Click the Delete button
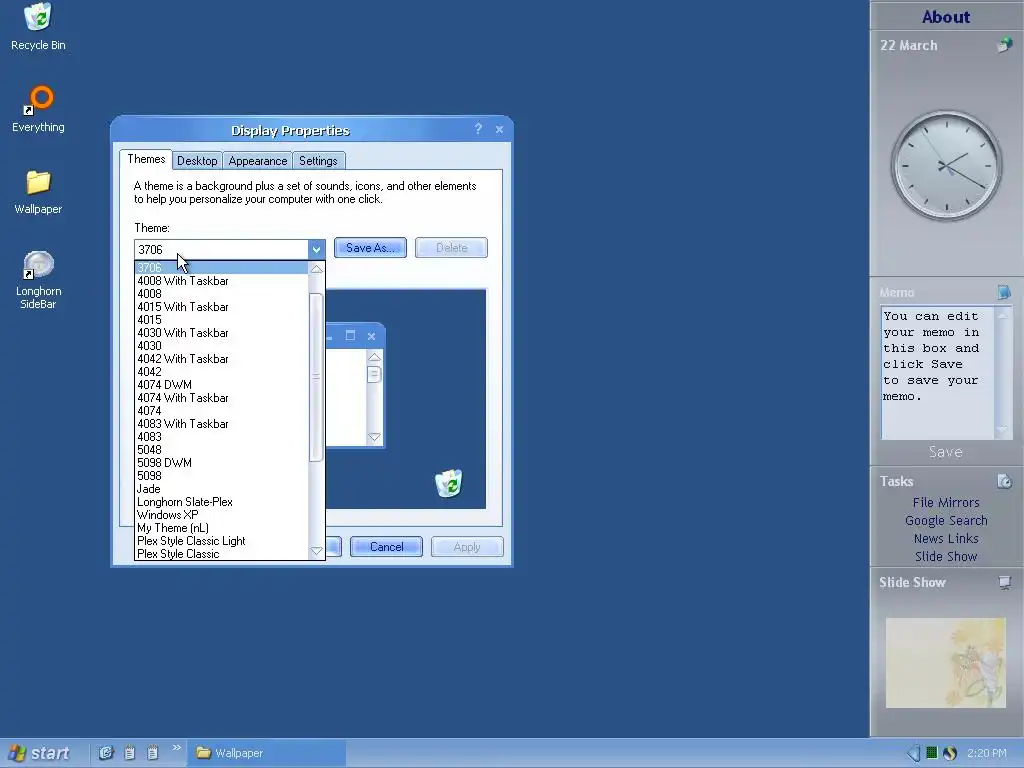The width and height of the screenshot is (1024, 768). (x=451, y=248)
